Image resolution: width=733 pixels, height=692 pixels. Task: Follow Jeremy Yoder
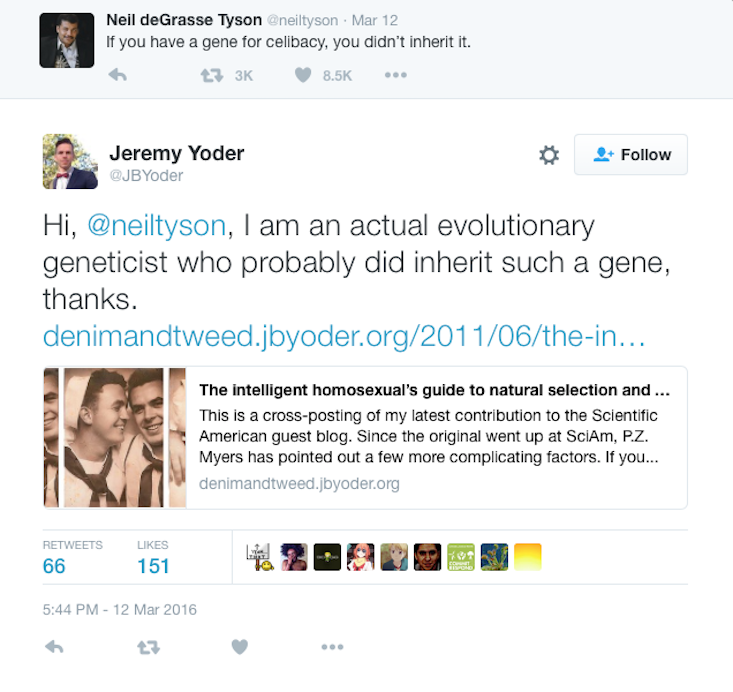point(631,155)
